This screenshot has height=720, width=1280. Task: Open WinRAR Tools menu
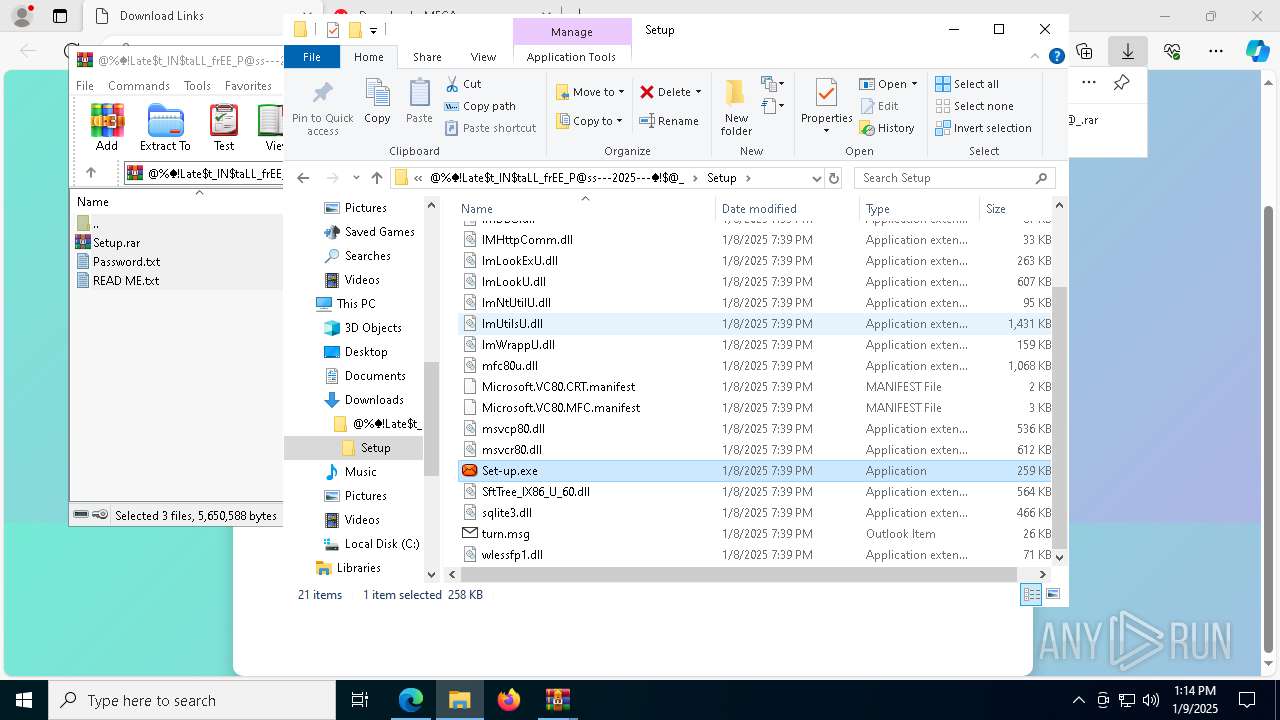coord(197,86)
